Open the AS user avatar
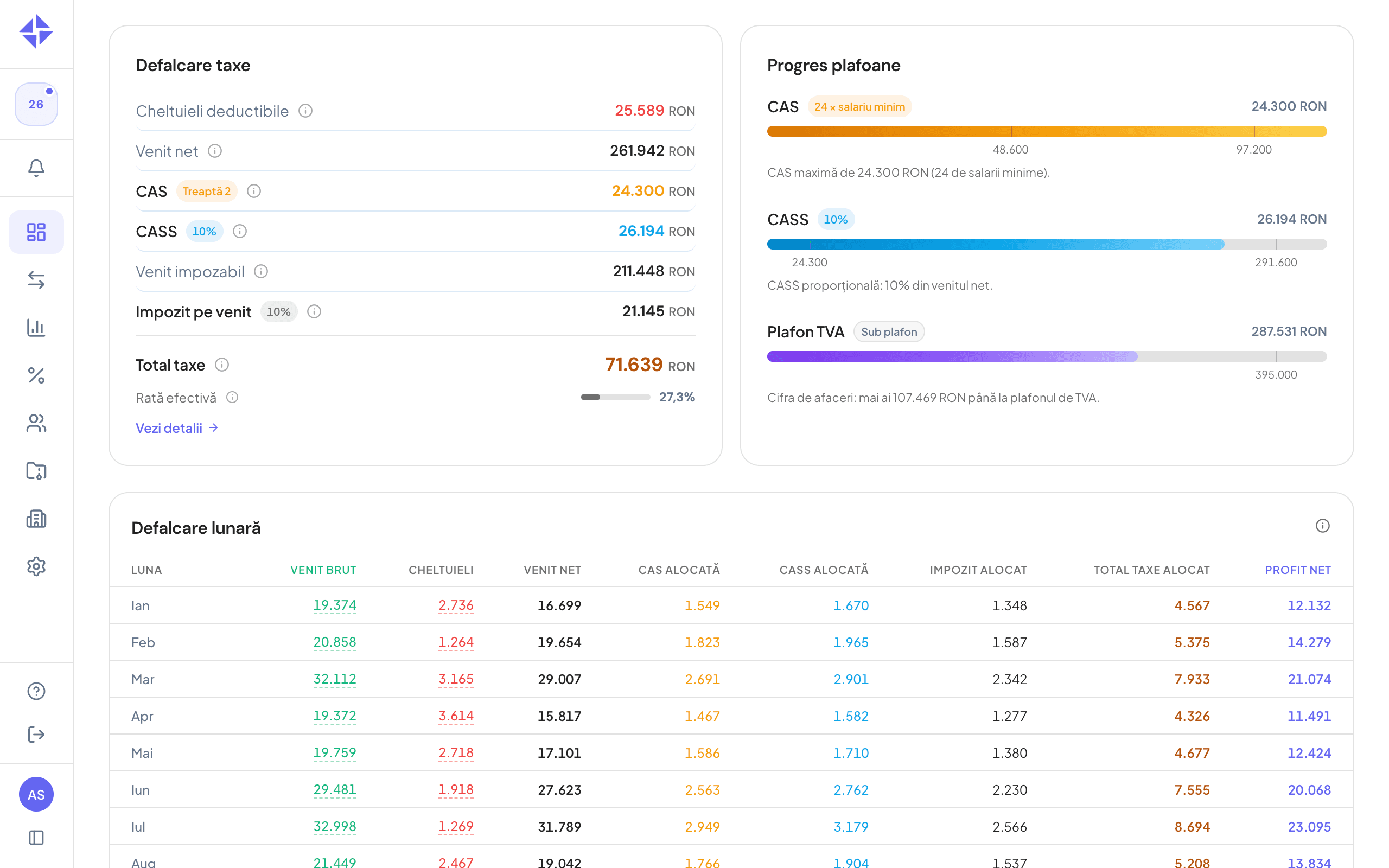 (x=36, y=794)
